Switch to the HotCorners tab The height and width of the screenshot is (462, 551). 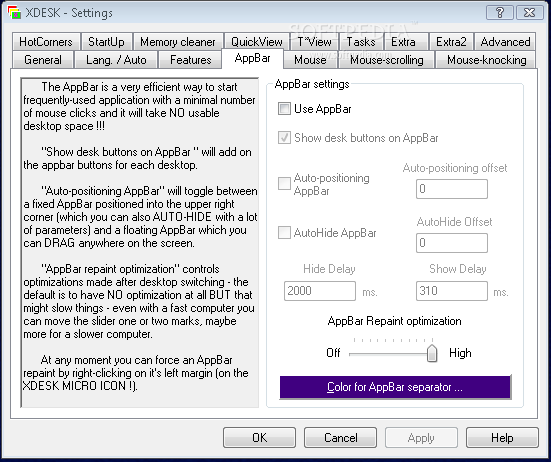(46, 42)
